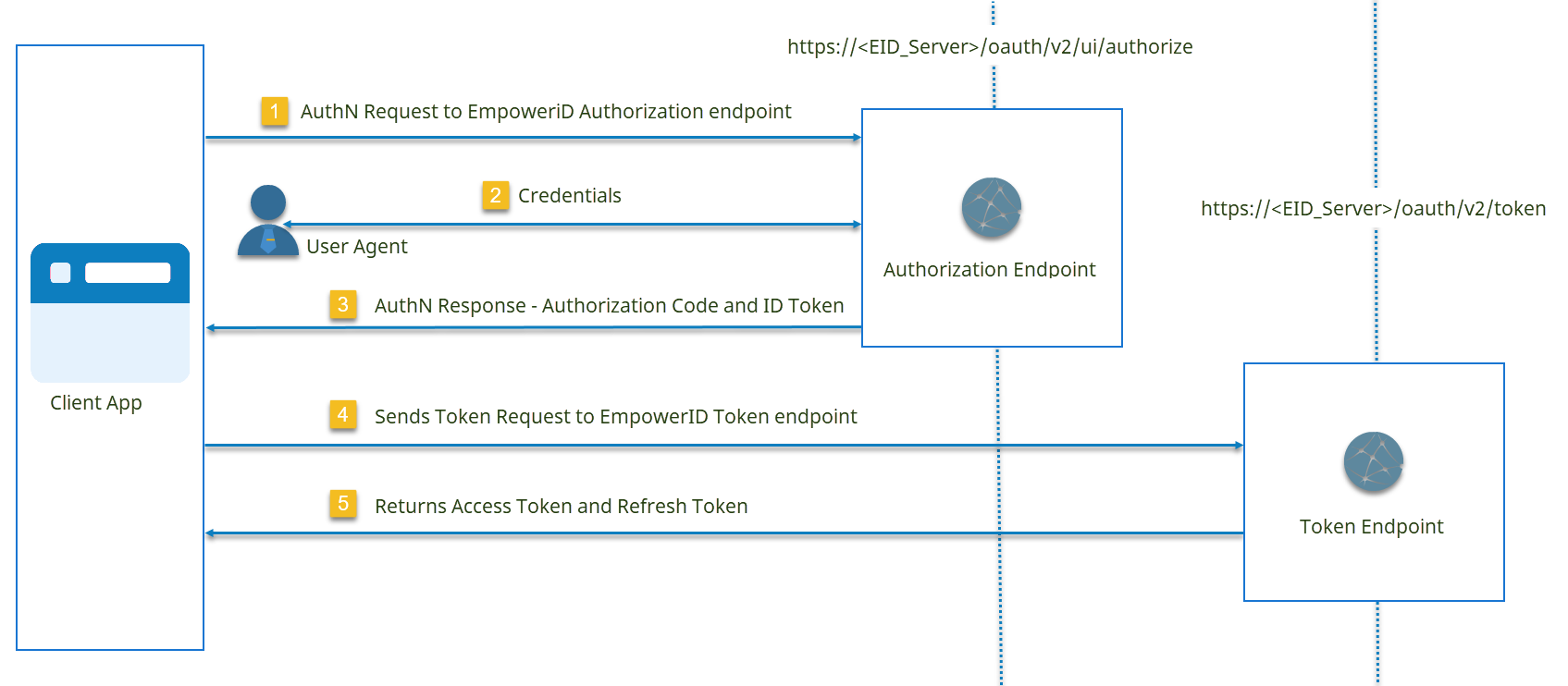
Task: Select Returns Access Token and Refresh Token text
Action: (x=561, y=507)
